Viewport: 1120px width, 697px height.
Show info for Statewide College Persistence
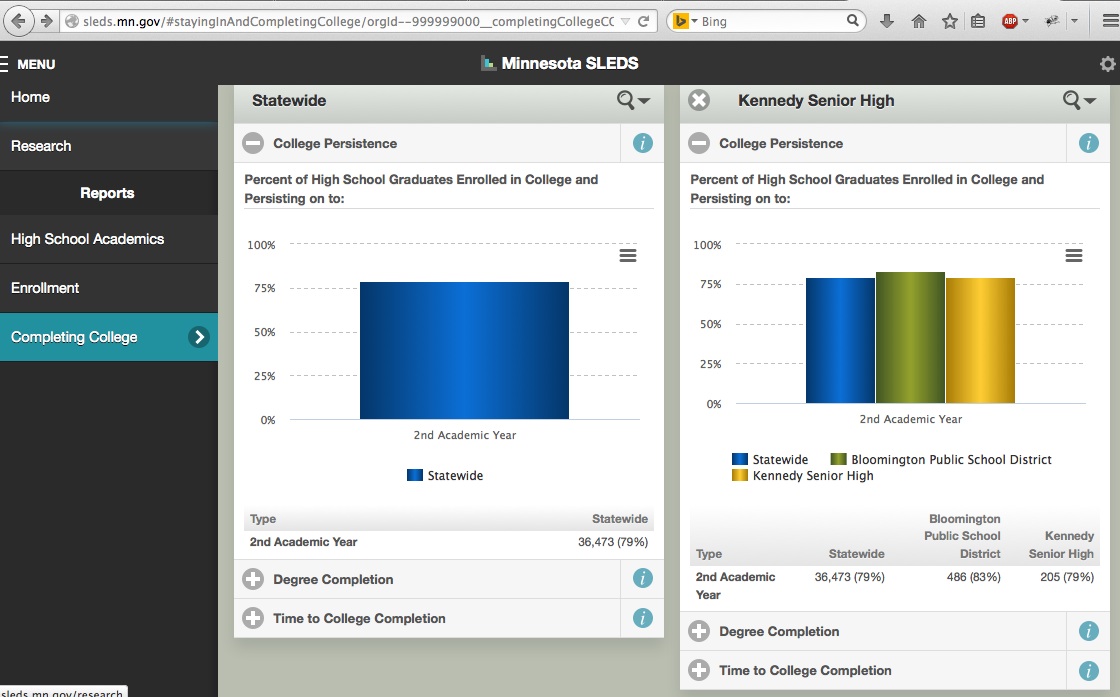643,144
